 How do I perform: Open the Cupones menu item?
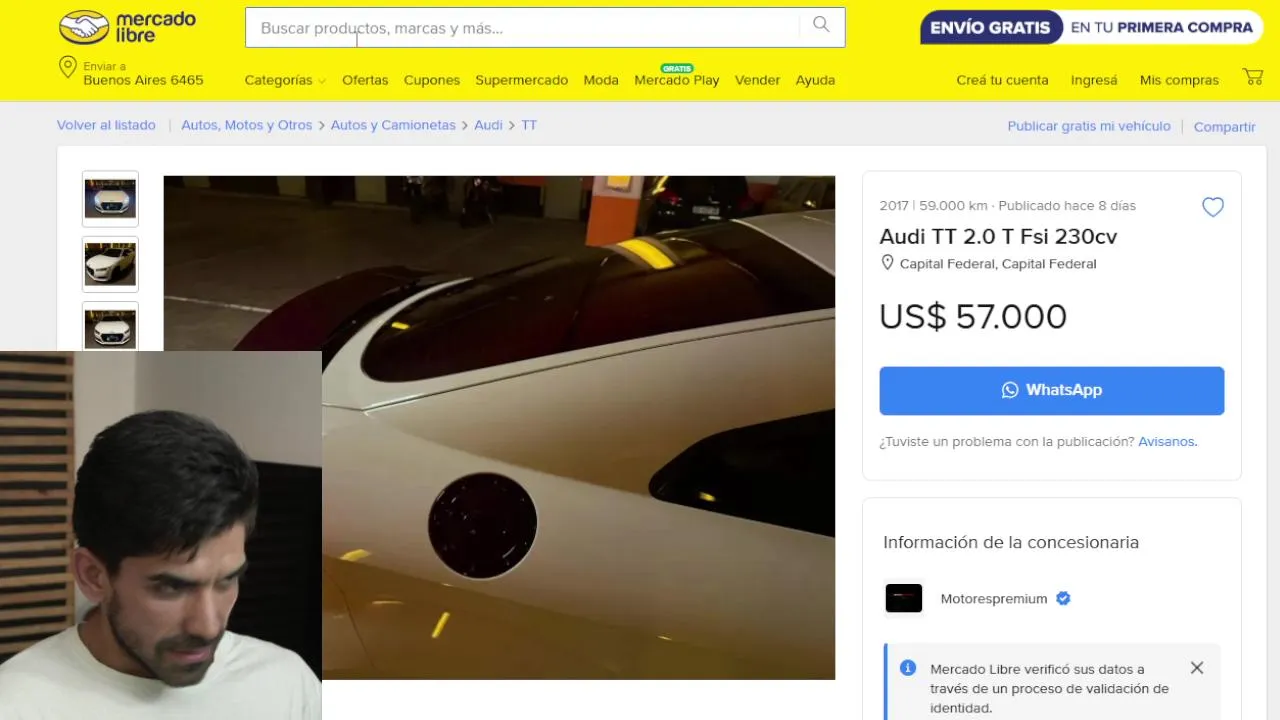coord(432,80)
